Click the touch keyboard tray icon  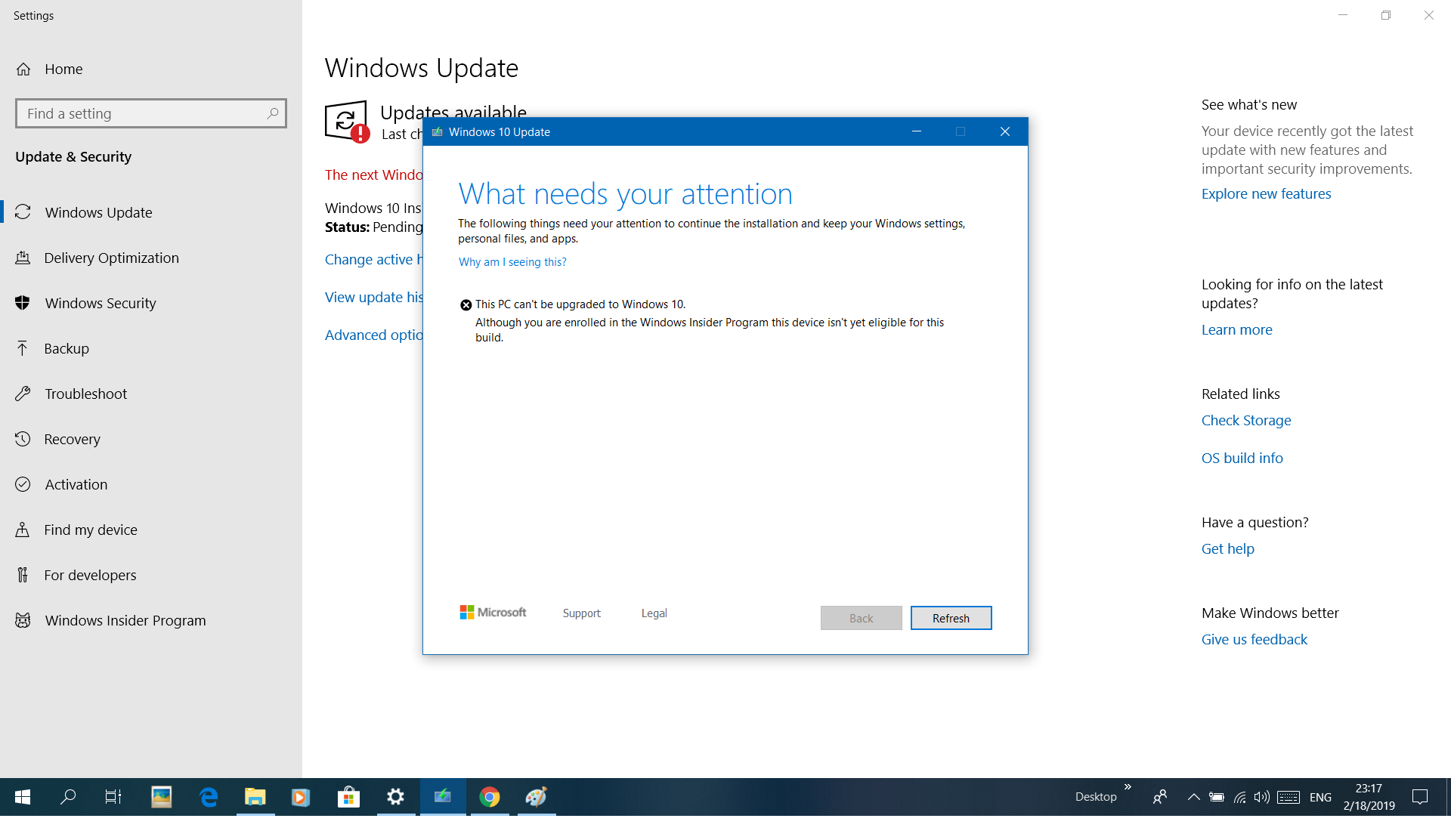[1289, 797]
